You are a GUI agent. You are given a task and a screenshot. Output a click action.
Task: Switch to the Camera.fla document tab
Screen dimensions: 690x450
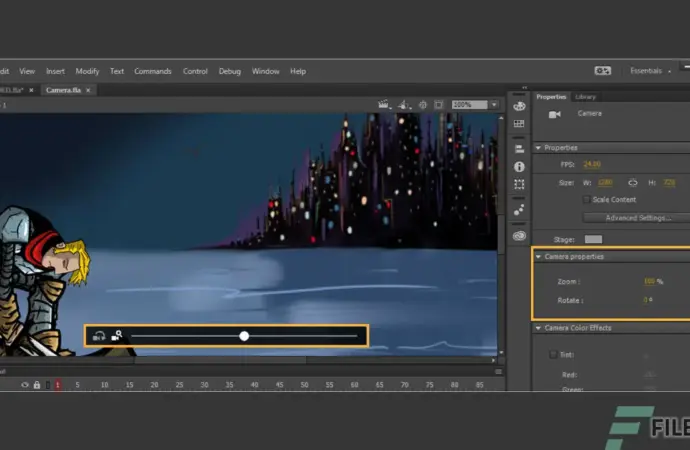click(63, 90)
